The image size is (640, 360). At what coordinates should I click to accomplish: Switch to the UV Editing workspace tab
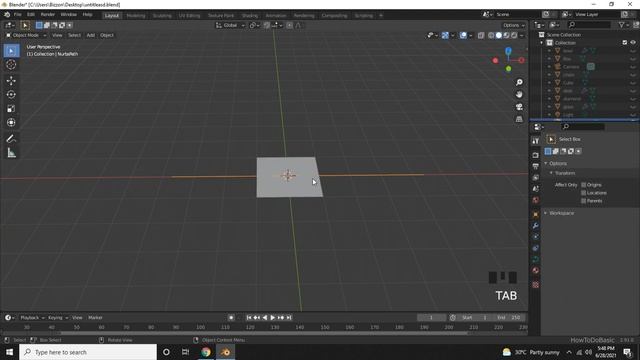[189, 16]
